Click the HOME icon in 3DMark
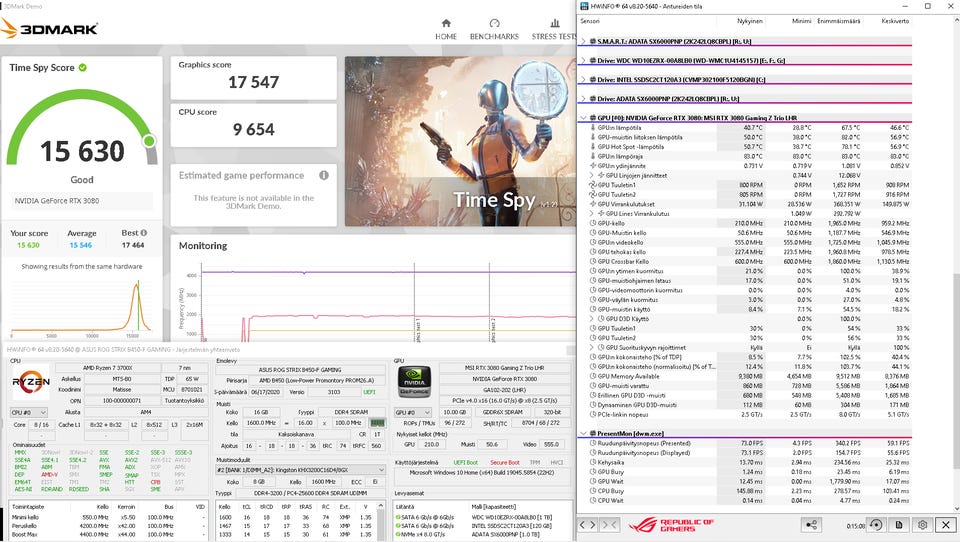The width and height of the screenshot is (960, 542). (446, 25)
